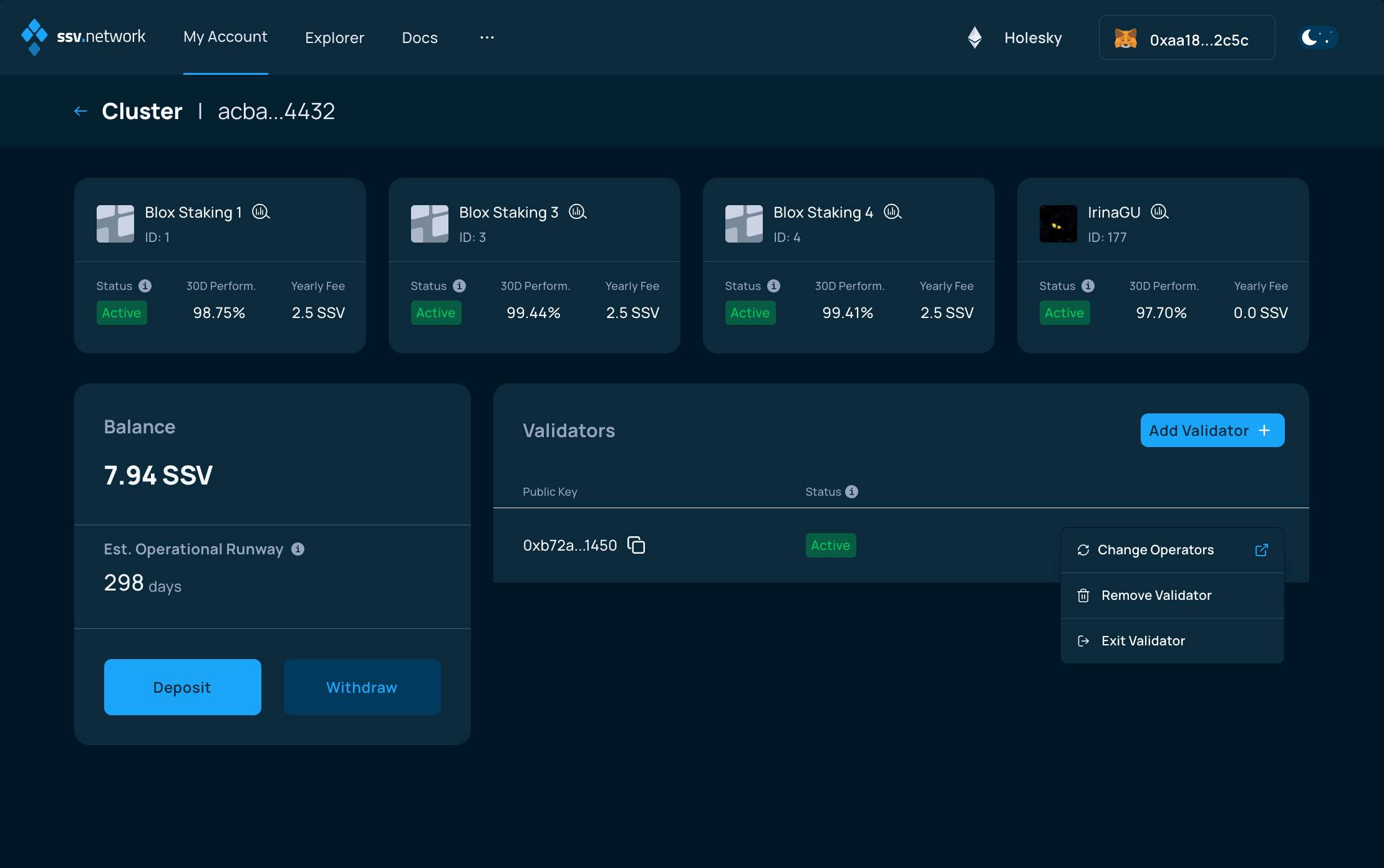Click the 298 days runway value
1384x868 pixels.
[x=143, y=583]
